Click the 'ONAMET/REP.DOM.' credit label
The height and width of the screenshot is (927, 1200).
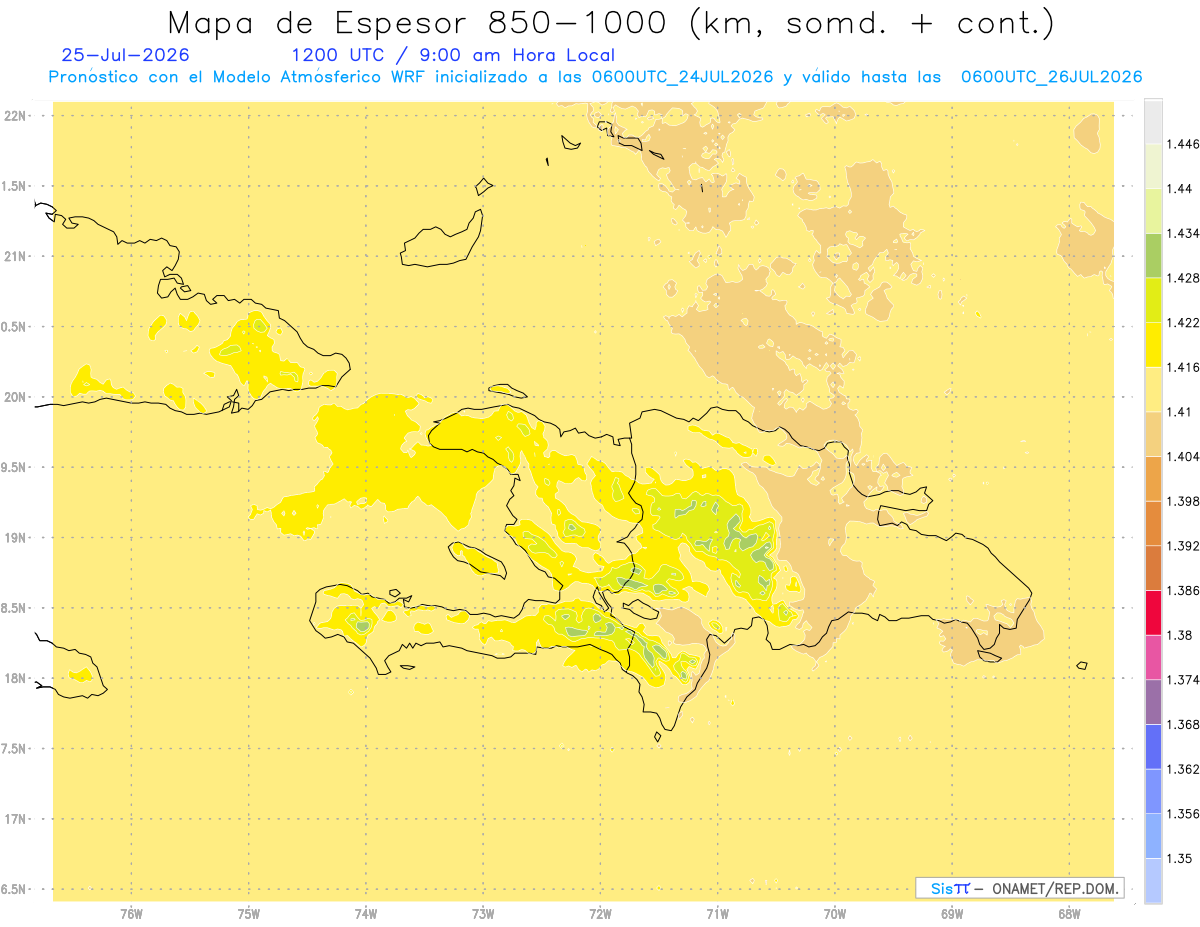click(x=1056, y=888)
